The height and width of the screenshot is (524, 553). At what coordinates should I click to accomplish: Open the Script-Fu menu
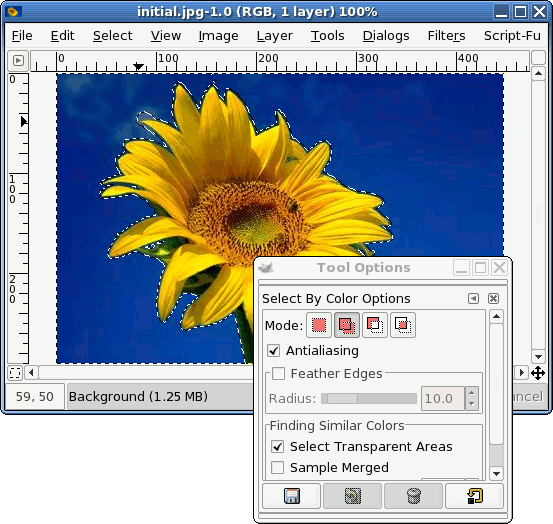(x=512, y=36)
